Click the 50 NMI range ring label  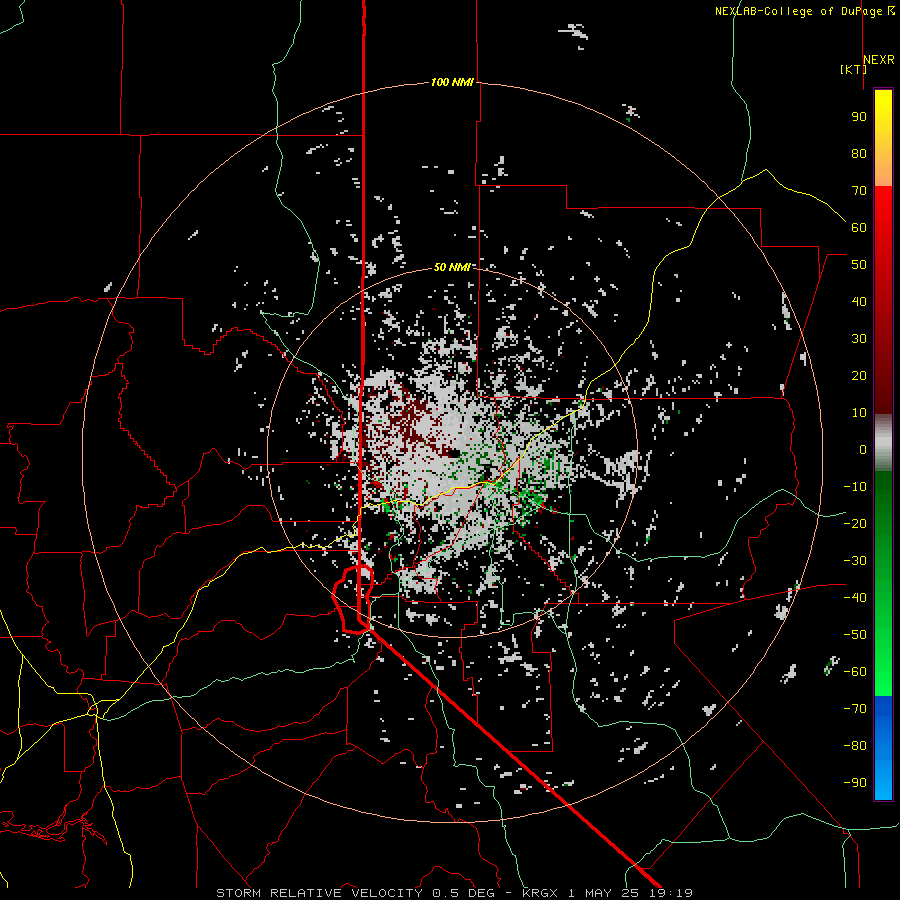(452, 267)
